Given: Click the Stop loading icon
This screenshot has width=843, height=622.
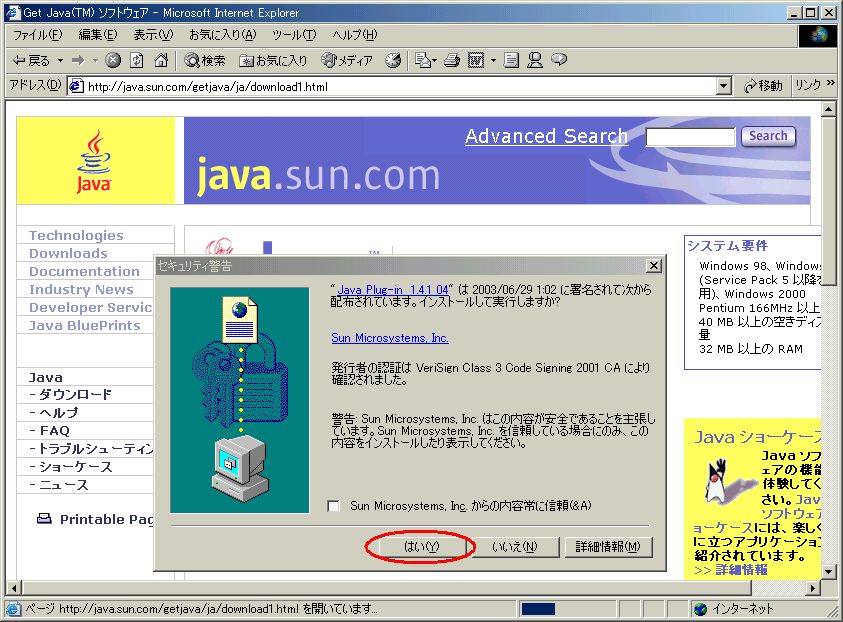Looking at the screenshot, I should pos(112,60).
